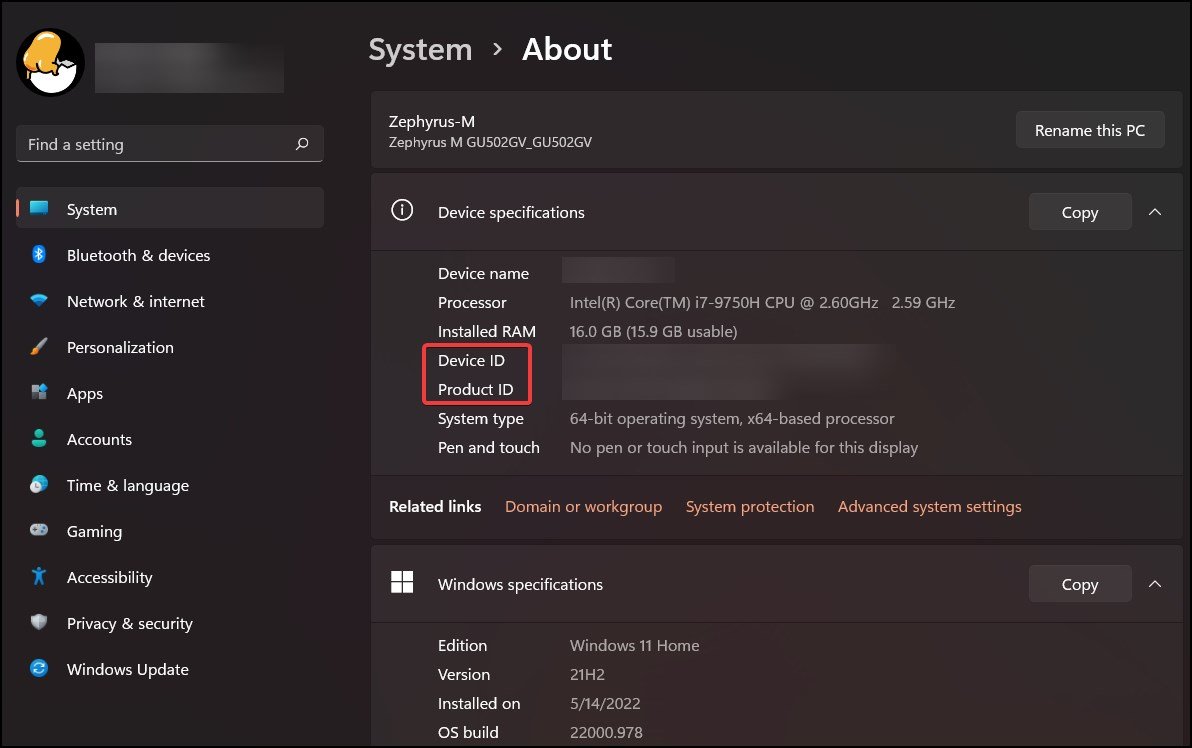
Task: Click the Personalization paintbrush icon
Action: tap(39, 347)
